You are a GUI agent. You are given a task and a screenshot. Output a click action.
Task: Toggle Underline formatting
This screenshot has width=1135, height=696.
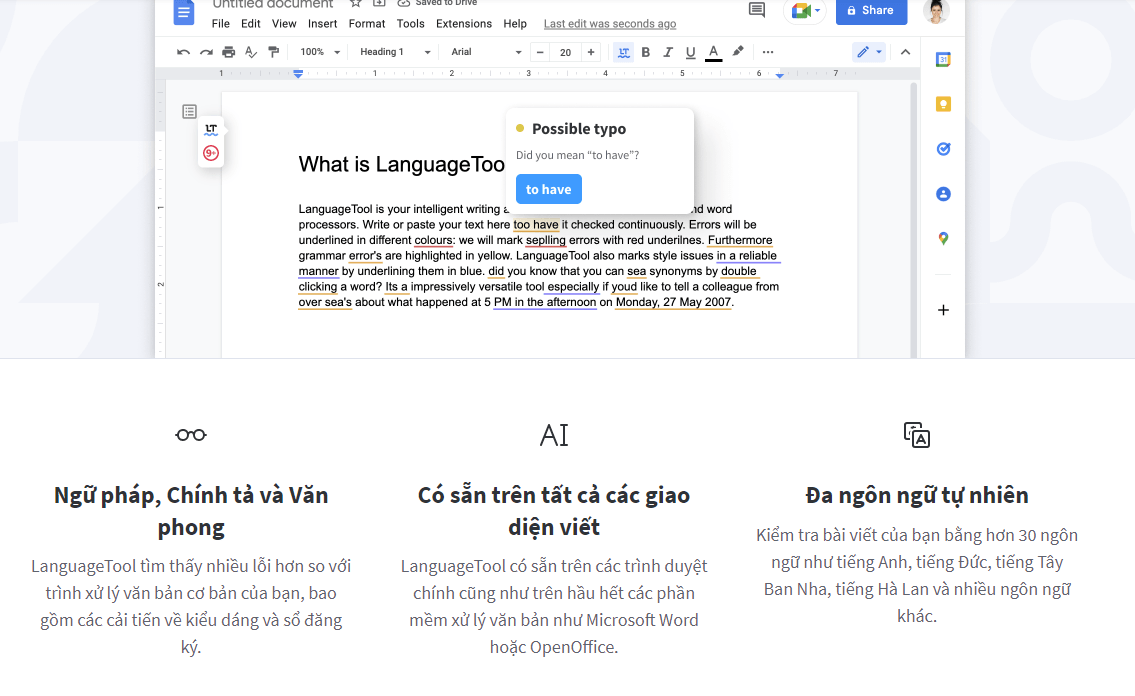(x=690, y=51)
